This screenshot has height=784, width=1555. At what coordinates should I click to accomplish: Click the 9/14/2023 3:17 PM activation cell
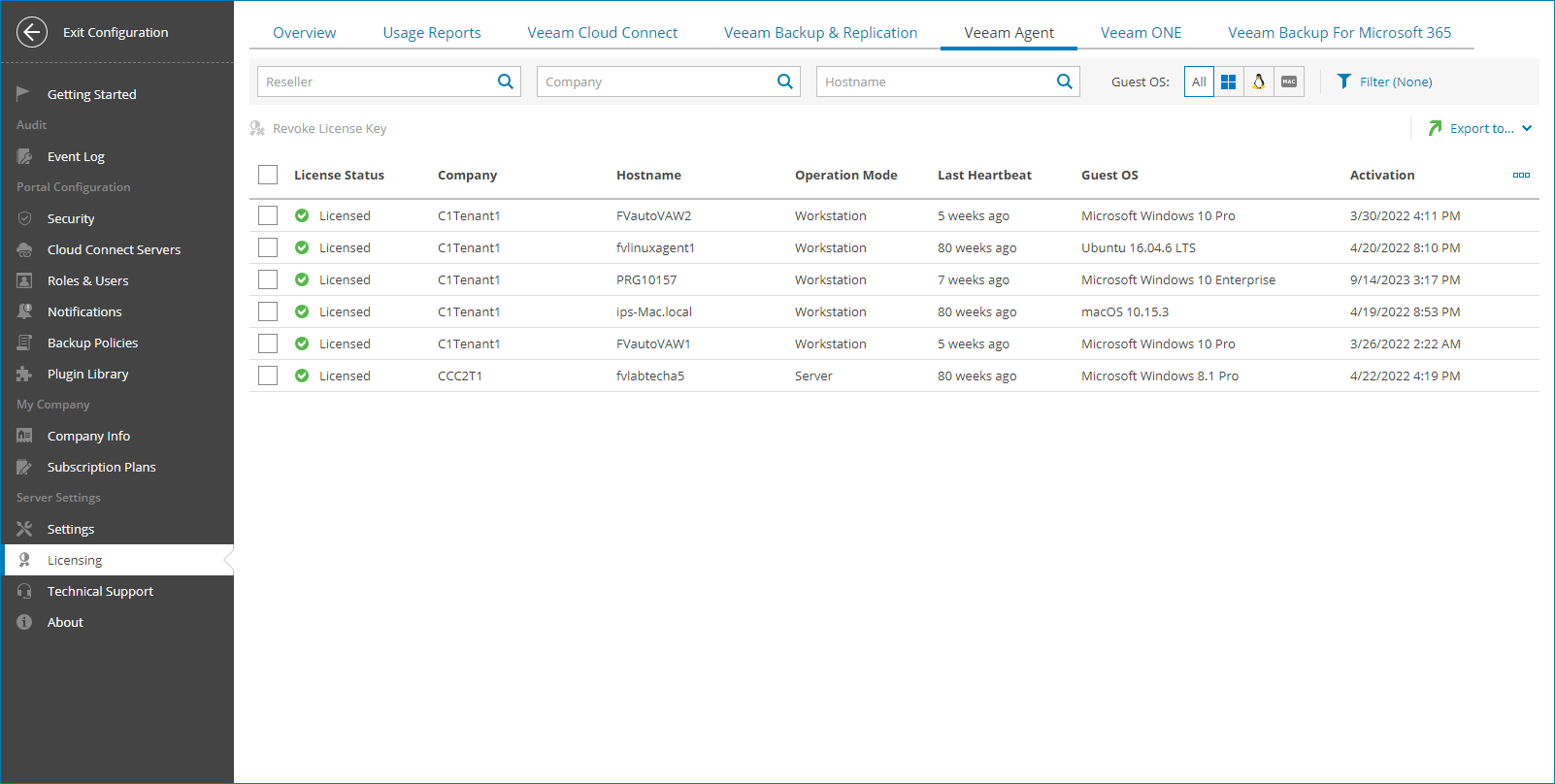coord(1405,279)
